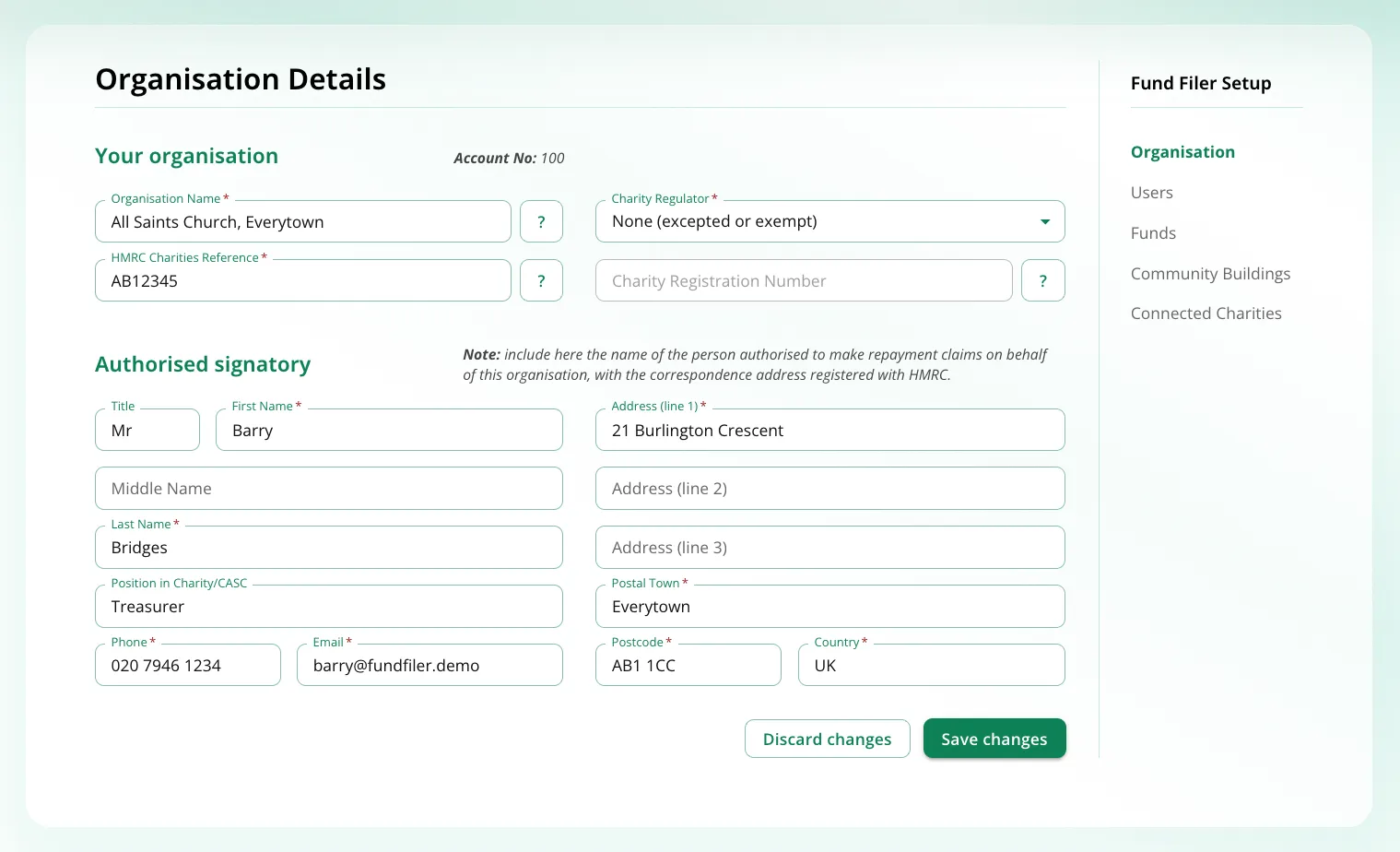The image size is (1400, 852).
Task: Edit the First Name field
Action: 389,430
